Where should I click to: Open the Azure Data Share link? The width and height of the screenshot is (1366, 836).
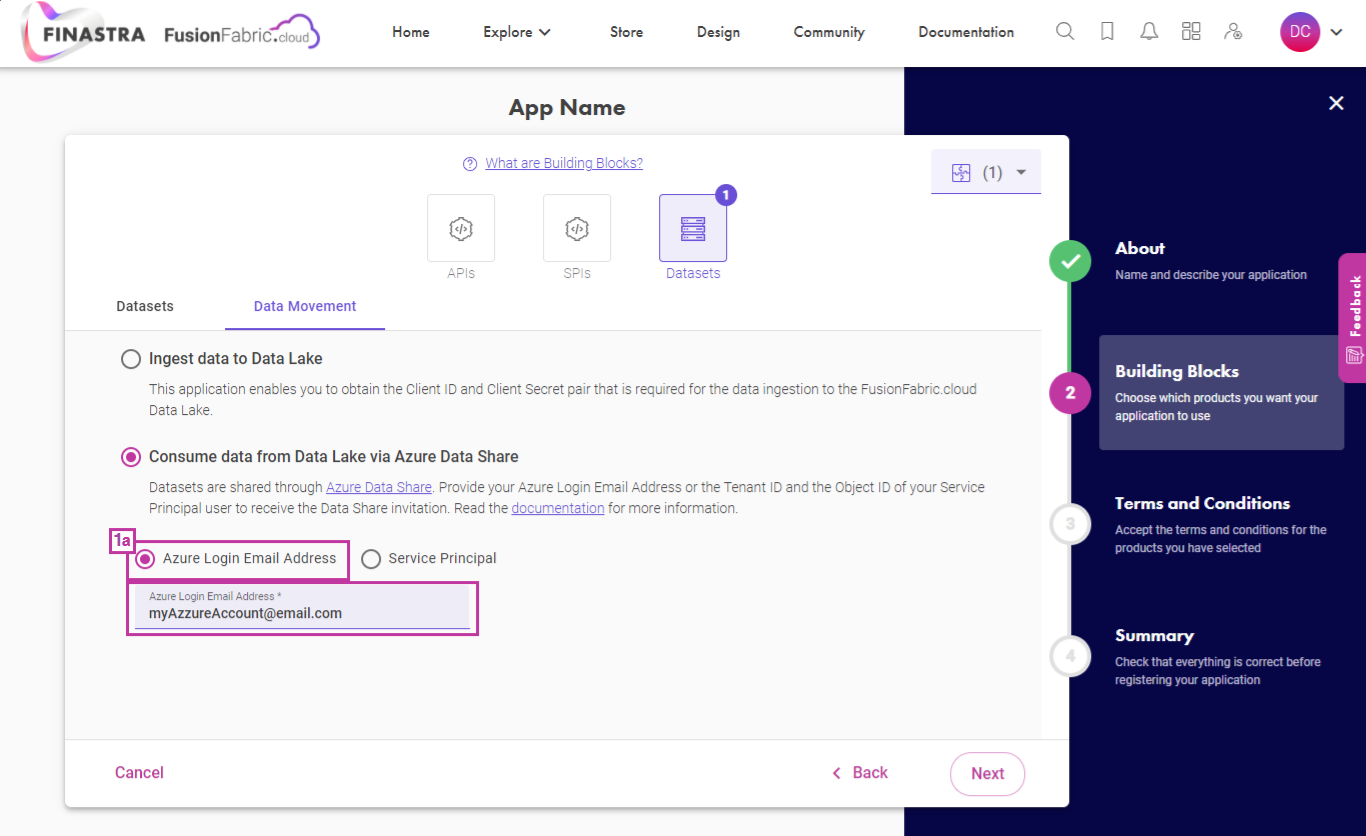click(379, 487)
